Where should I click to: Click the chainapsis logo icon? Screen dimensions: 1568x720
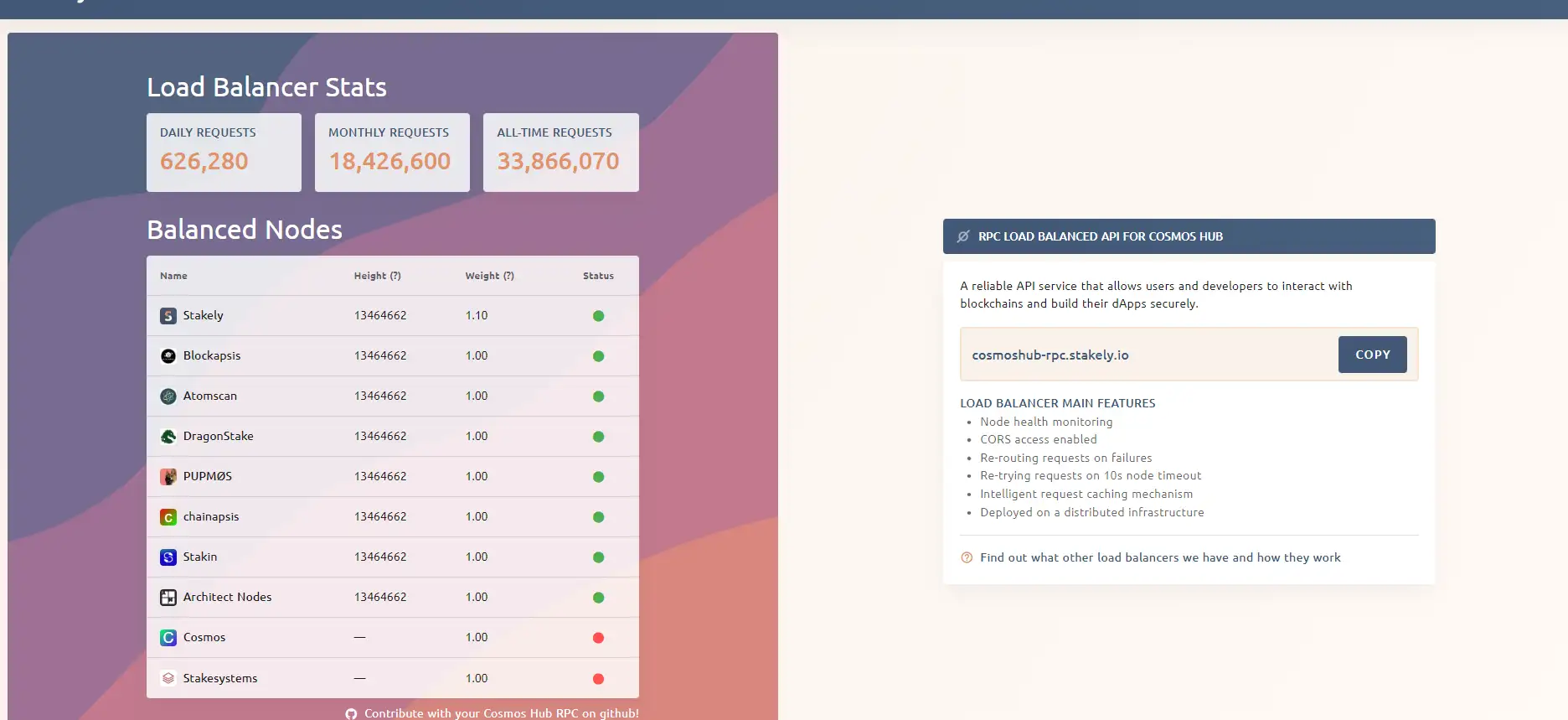click(168, 517)
